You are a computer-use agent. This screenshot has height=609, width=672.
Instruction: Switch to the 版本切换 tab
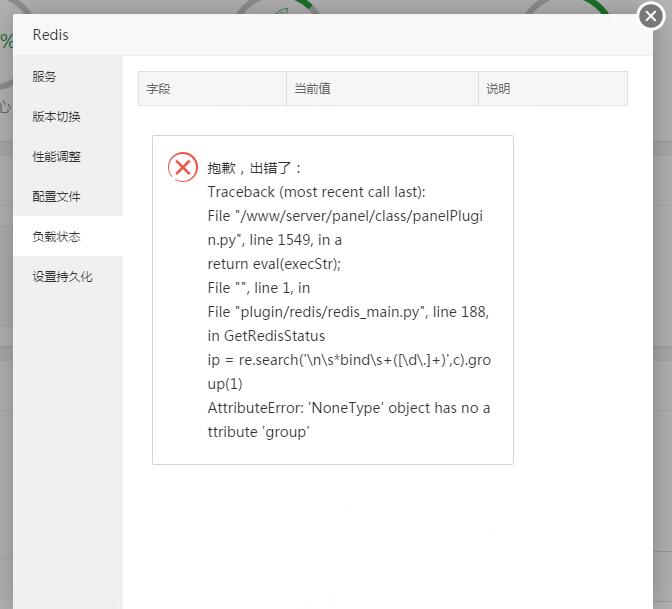point(68,116)
